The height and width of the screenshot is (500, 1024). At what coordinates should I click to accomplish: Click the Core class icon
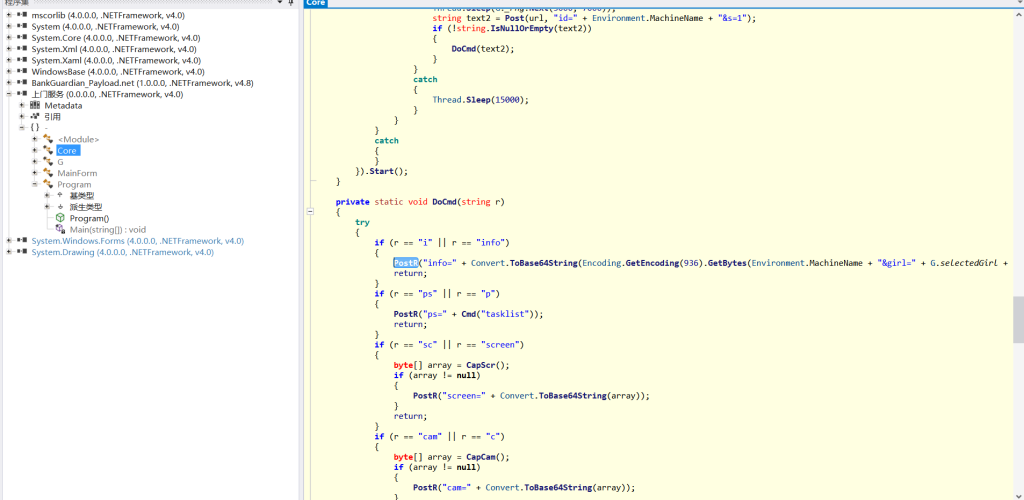48,150
